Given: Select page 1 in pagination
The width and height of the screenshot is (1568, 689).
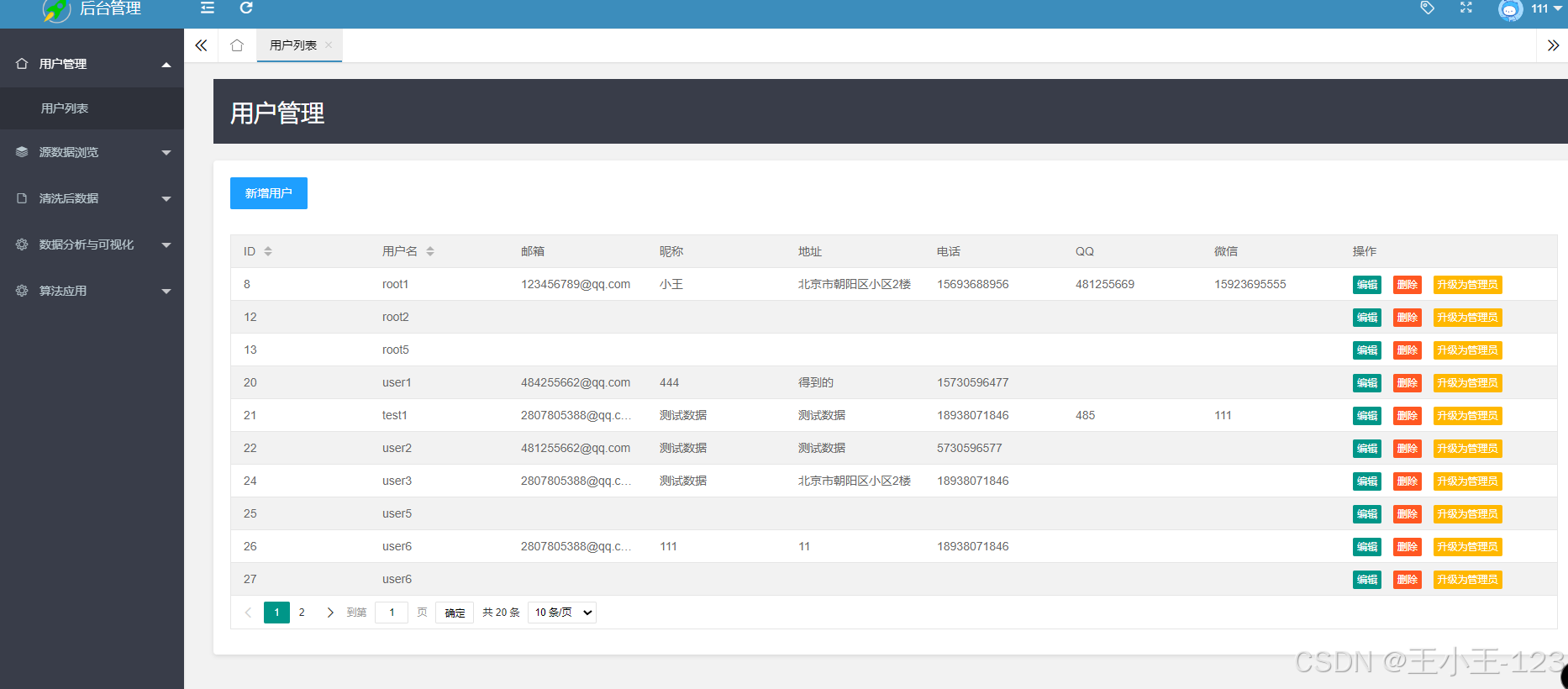Looking at the screenshot, I should coord(276,613).
